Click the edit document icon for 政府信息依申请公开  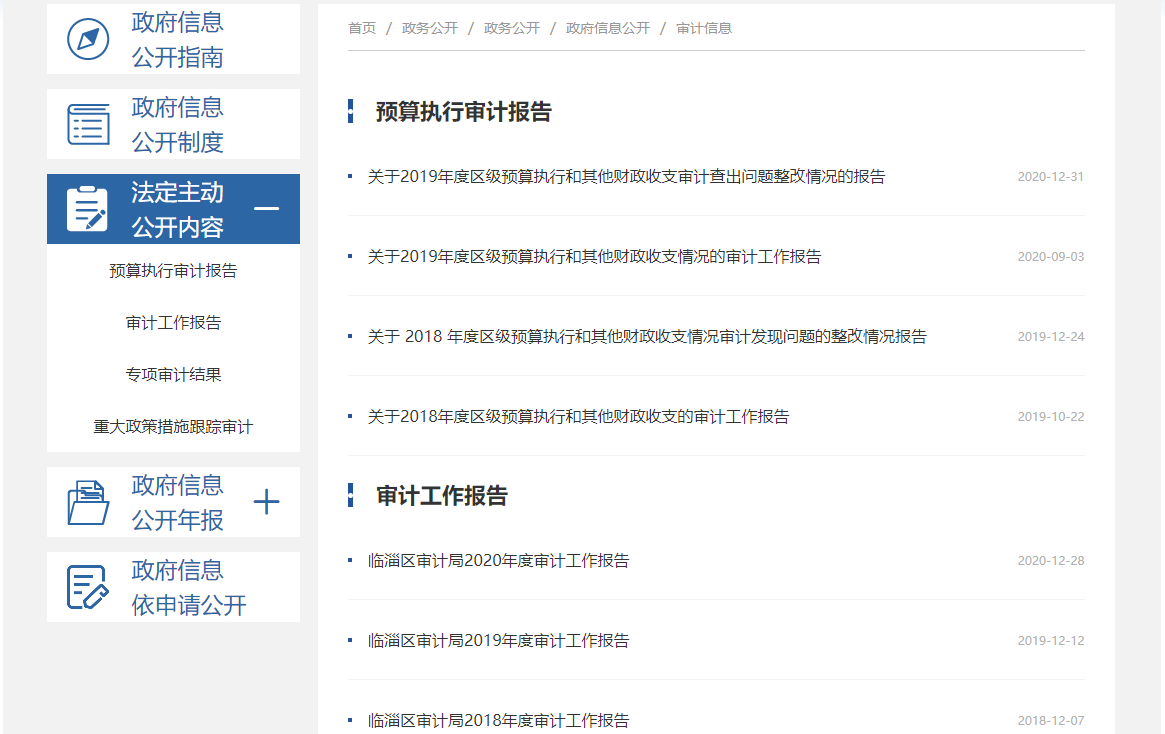tap(87, 587)
